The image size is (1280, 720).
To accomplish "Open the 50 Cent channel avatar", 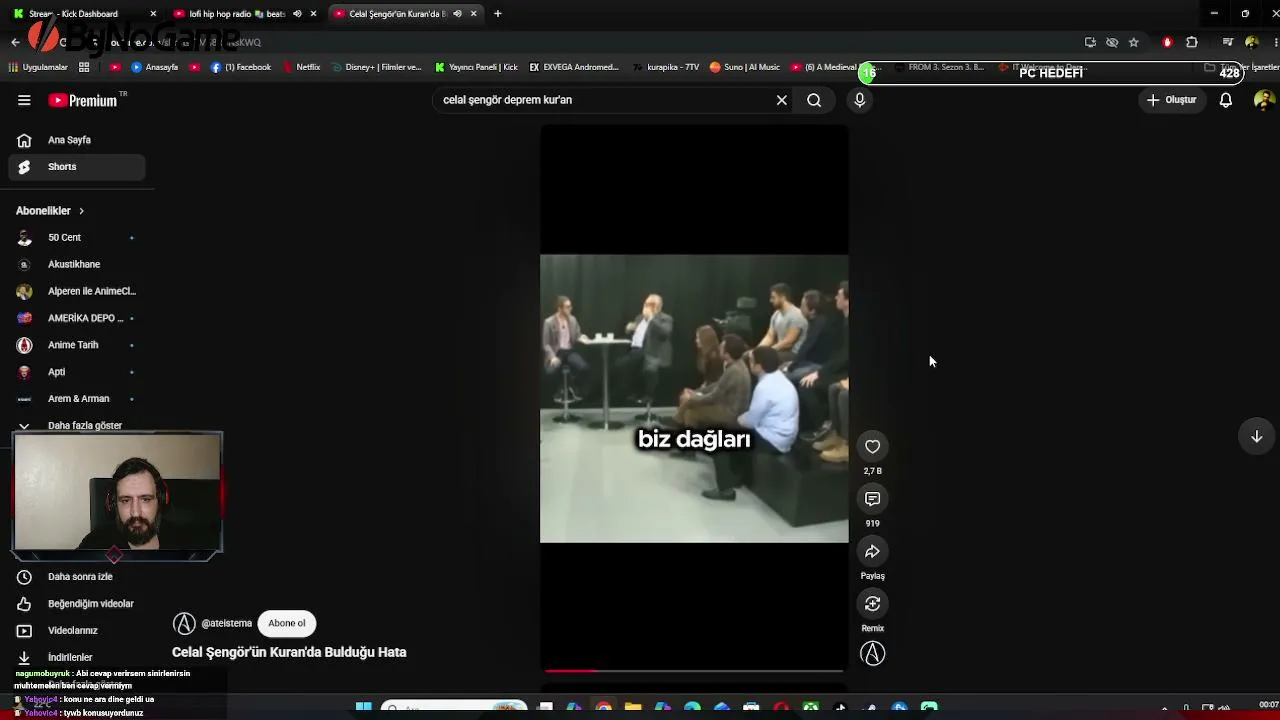I will click(x=24, y=238).
